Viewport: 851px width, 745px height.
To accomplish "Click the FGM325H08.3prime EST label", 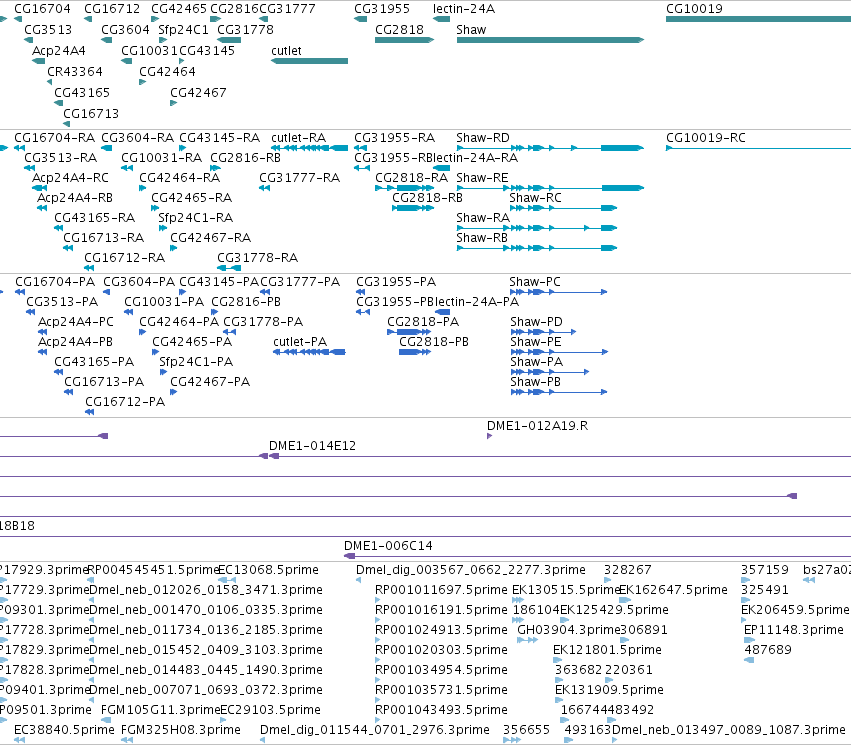I will point(181,730).
